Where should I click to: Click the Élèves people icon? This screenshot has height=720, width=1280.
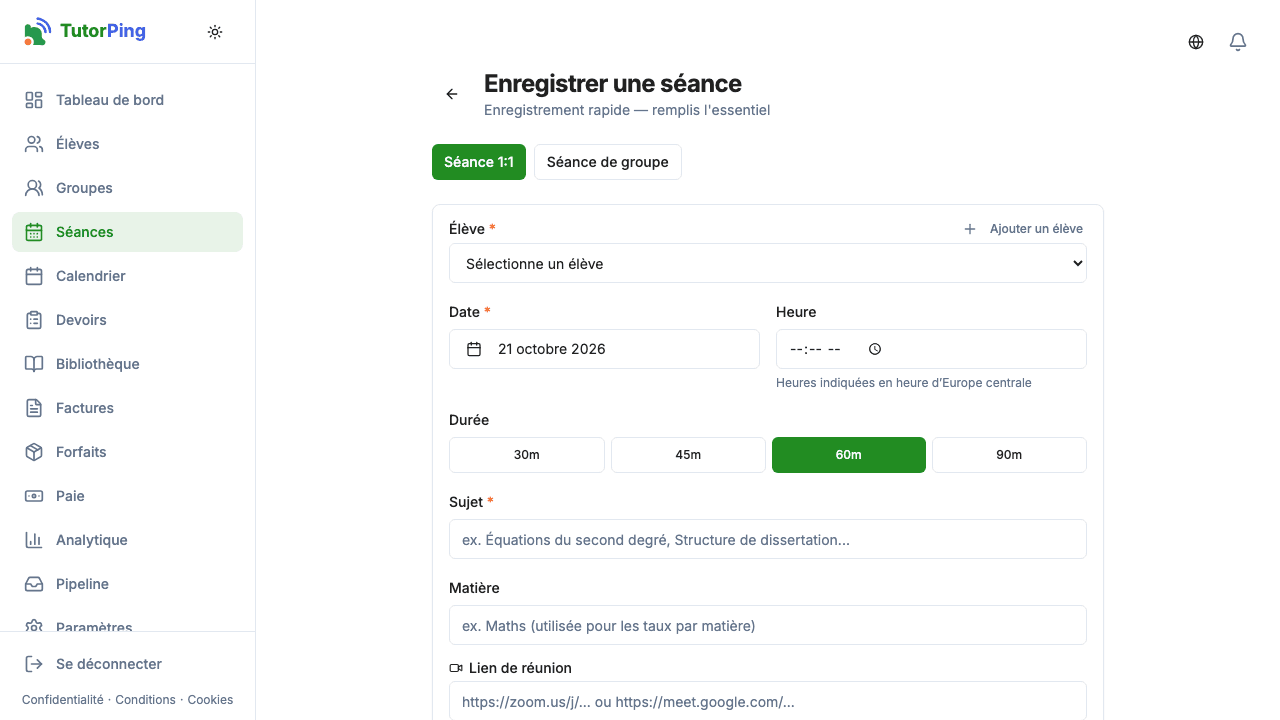click(x=34, y=144)
